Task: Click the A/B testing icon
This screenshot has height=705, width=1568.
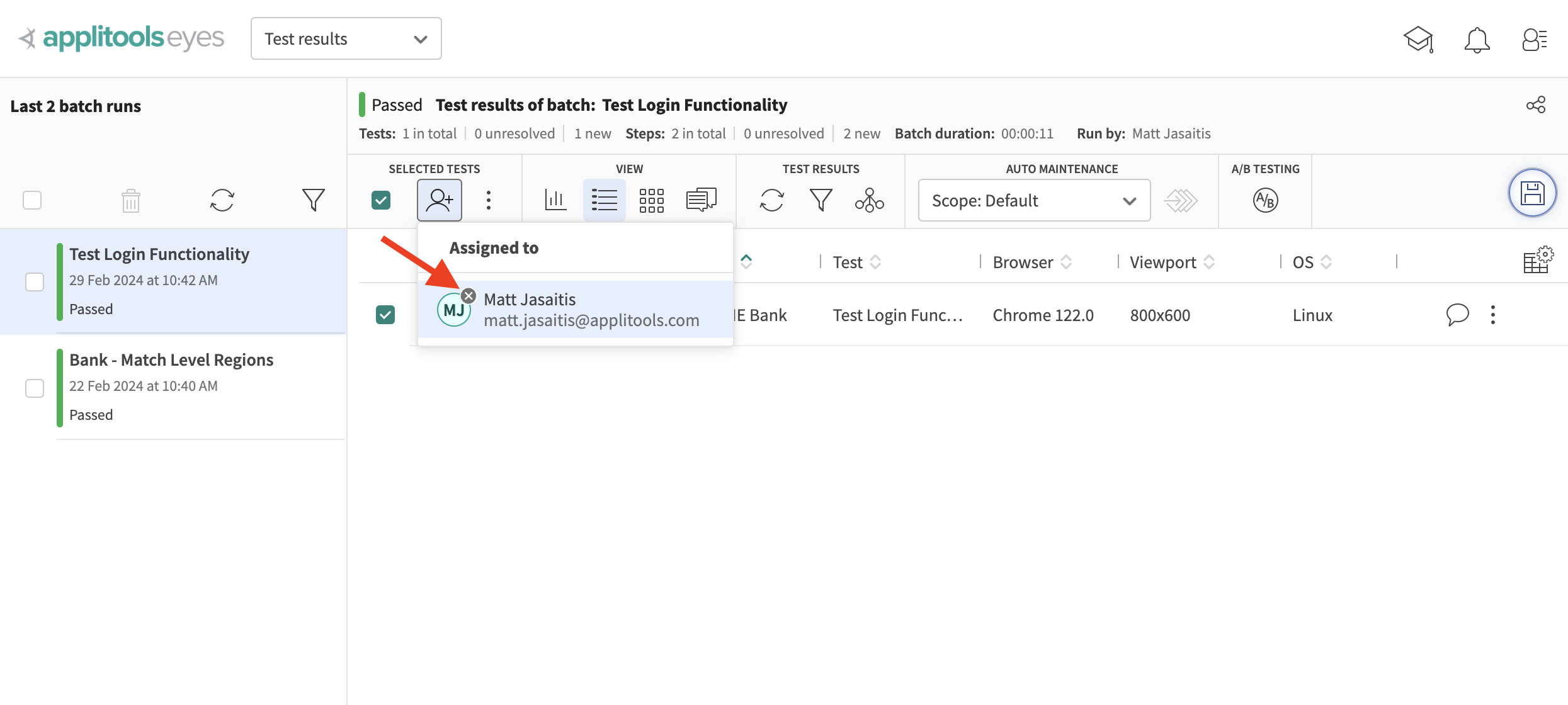Action: (1265, 200)
